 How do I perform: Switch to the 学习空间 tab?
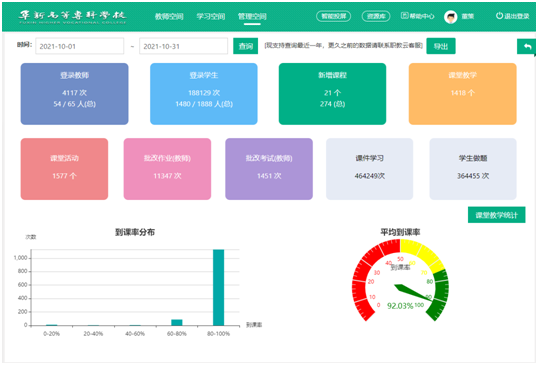pos(211,16)
